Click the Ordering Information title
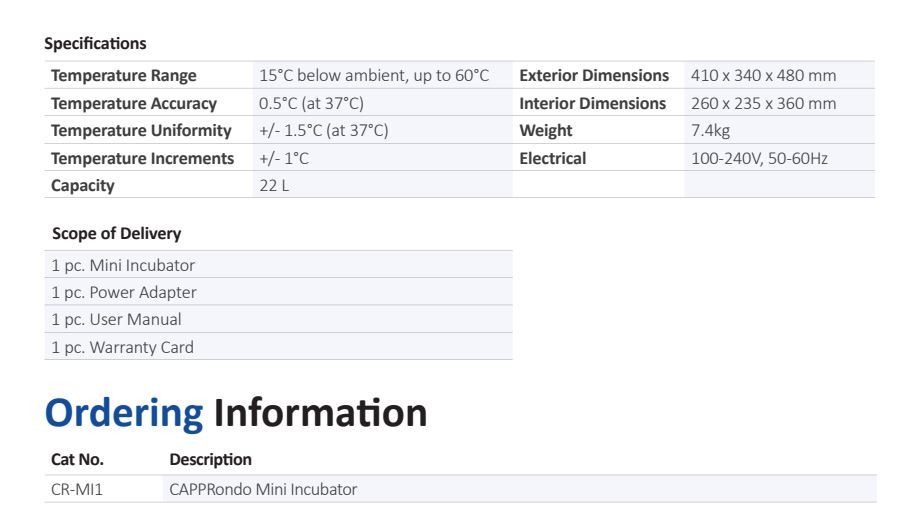 [237, 413]
